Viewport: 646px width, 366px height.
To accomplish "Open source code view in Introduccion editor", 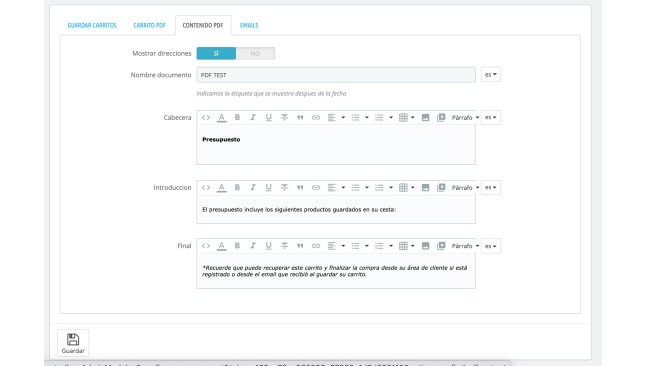I will pyautogui.click(x=206, y=188).
